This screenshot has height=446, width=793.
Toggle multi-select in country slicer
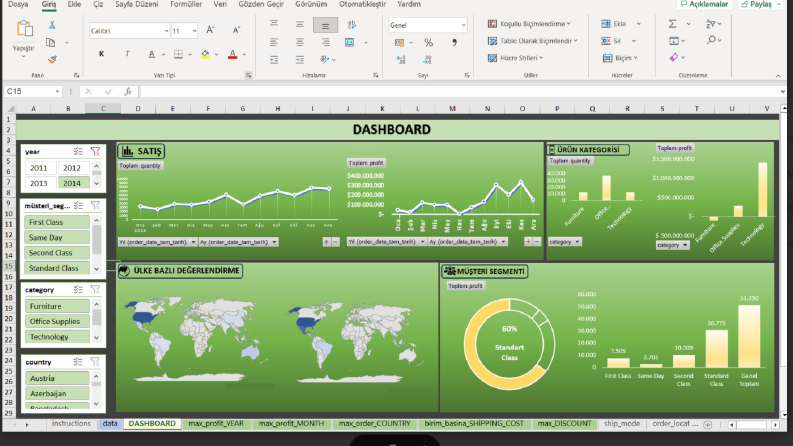tap(77, 362)
